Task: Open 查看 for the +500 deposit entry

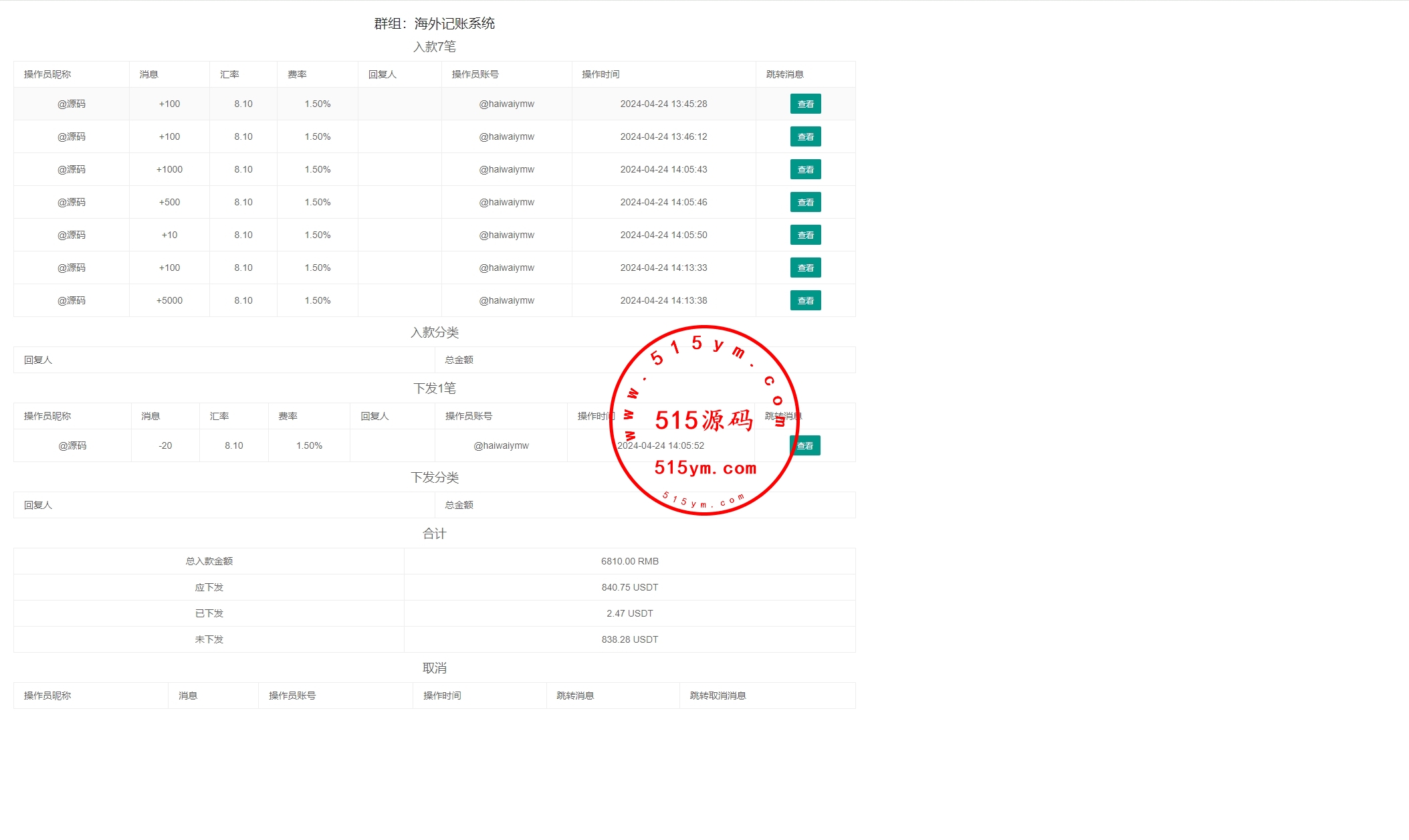Action: tap(805, 202)
